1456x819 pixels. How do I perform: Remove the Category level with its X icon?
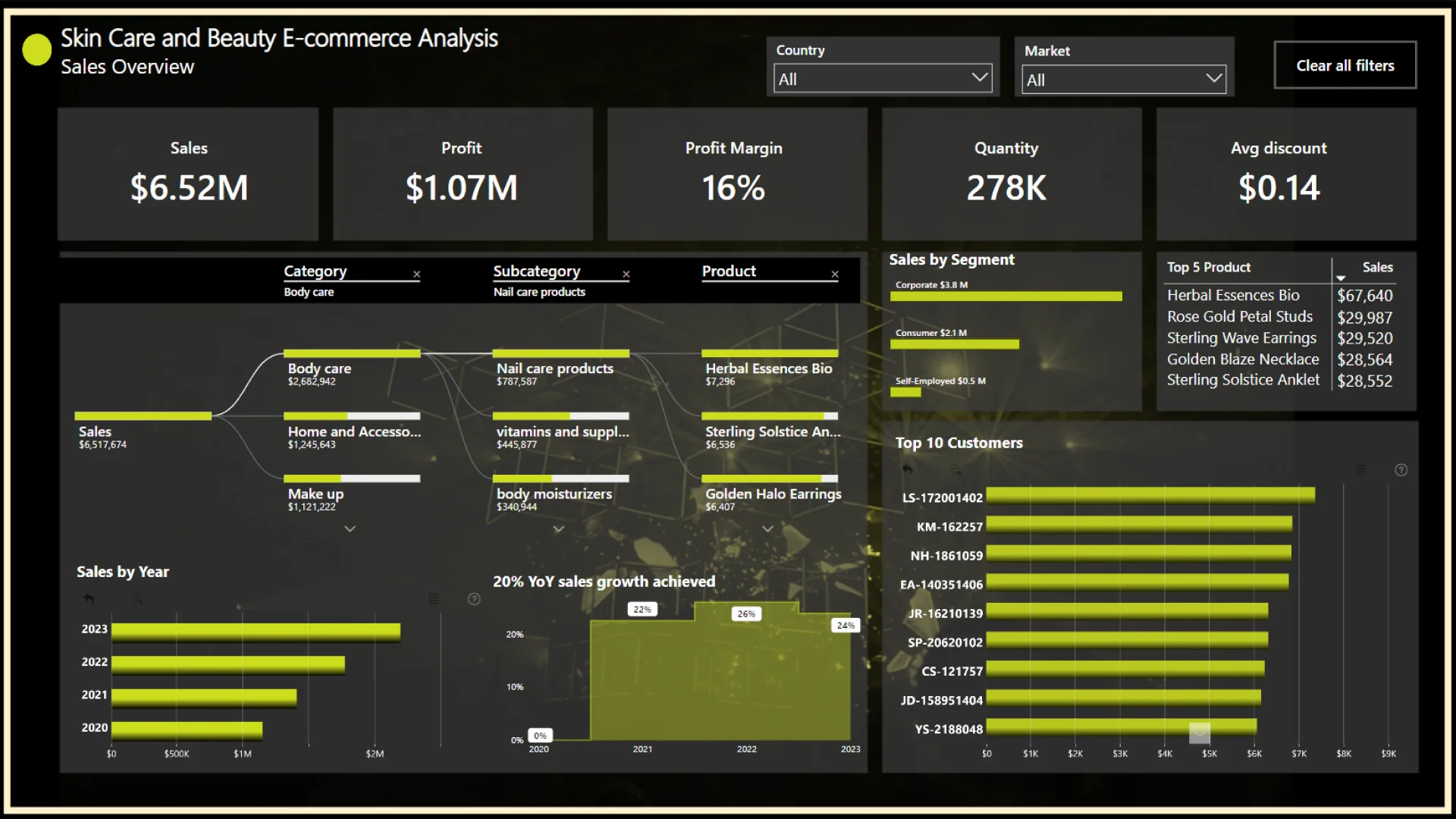tap(416, 275)
